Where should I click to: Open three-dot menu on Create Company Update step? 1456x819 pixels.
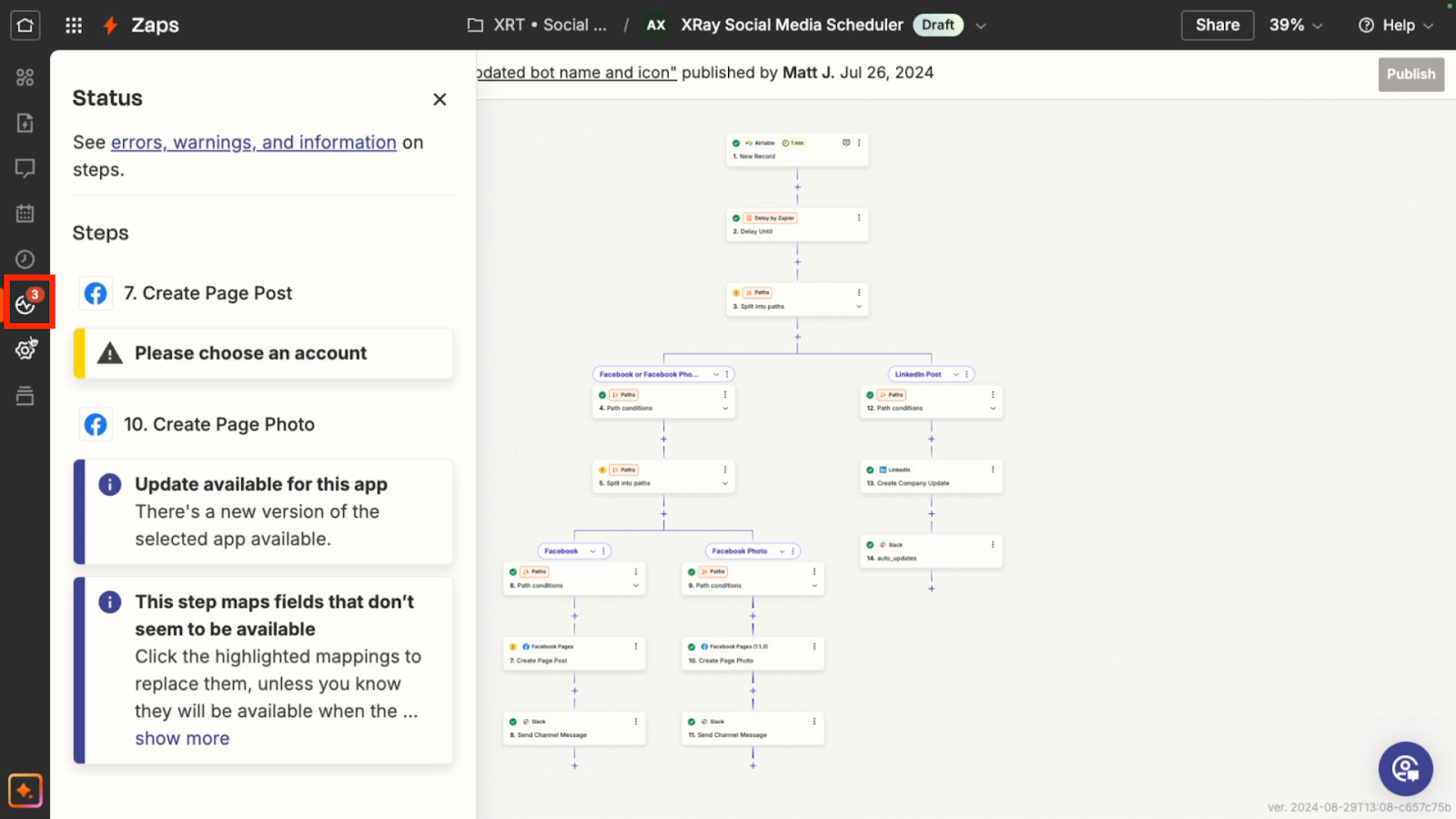tap(993, 470)
